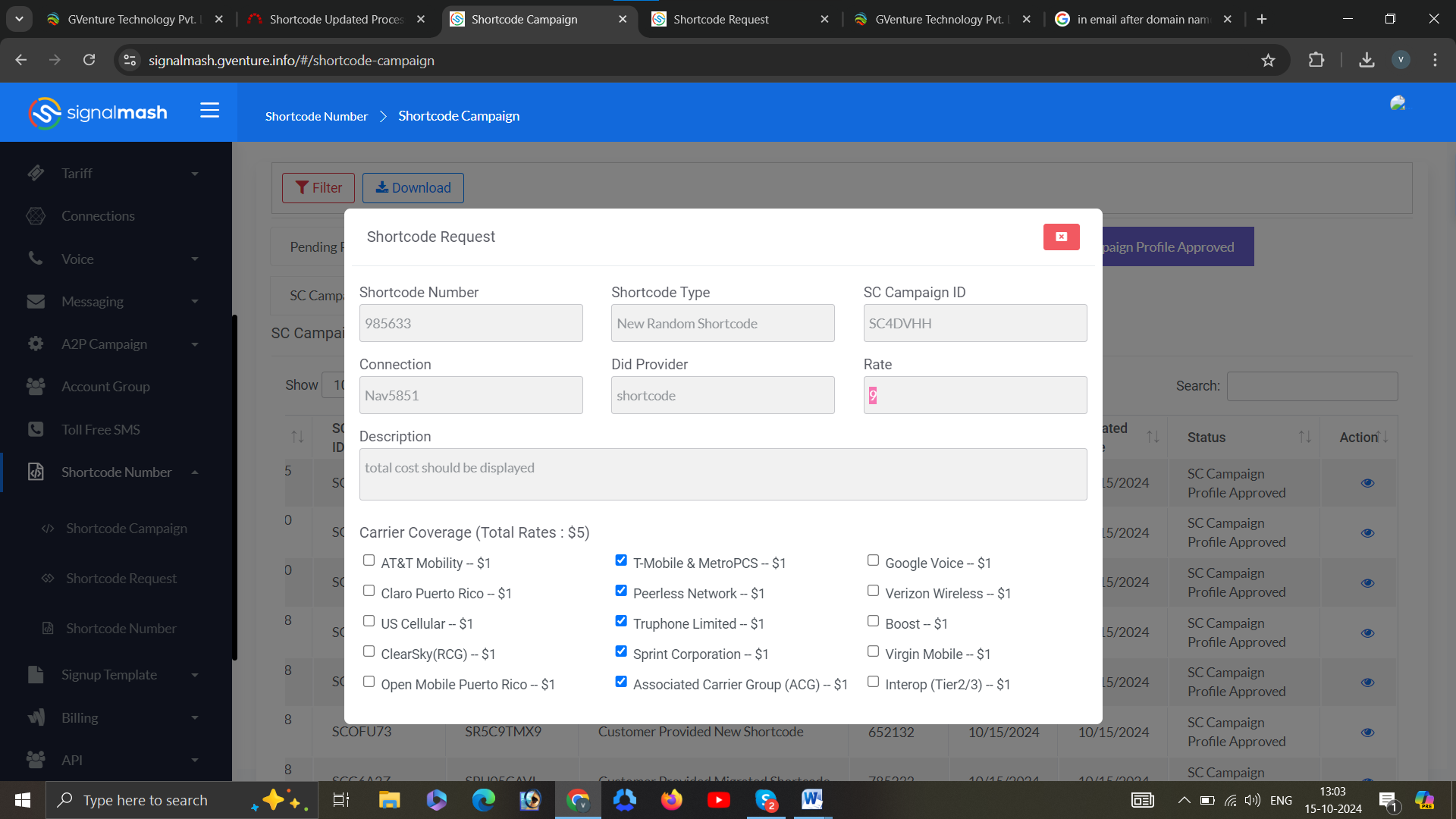The height and width of the screenshot is (819, 1456).
Task: Click the signalmash logo
Action: pos(98,113)
